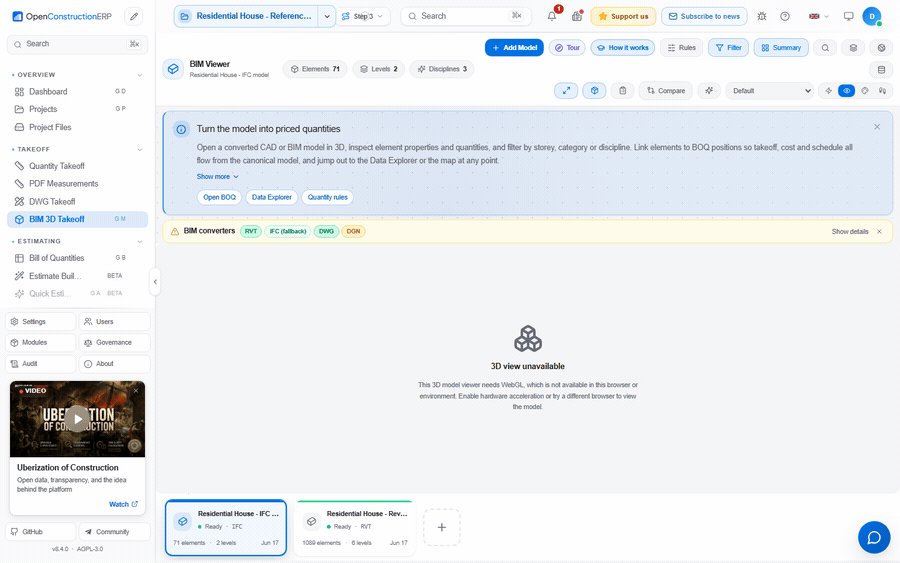Toggle the DGN converter badge
This screenshot has width=900, height=563.
pyautogui.click(x=353, y=231)
